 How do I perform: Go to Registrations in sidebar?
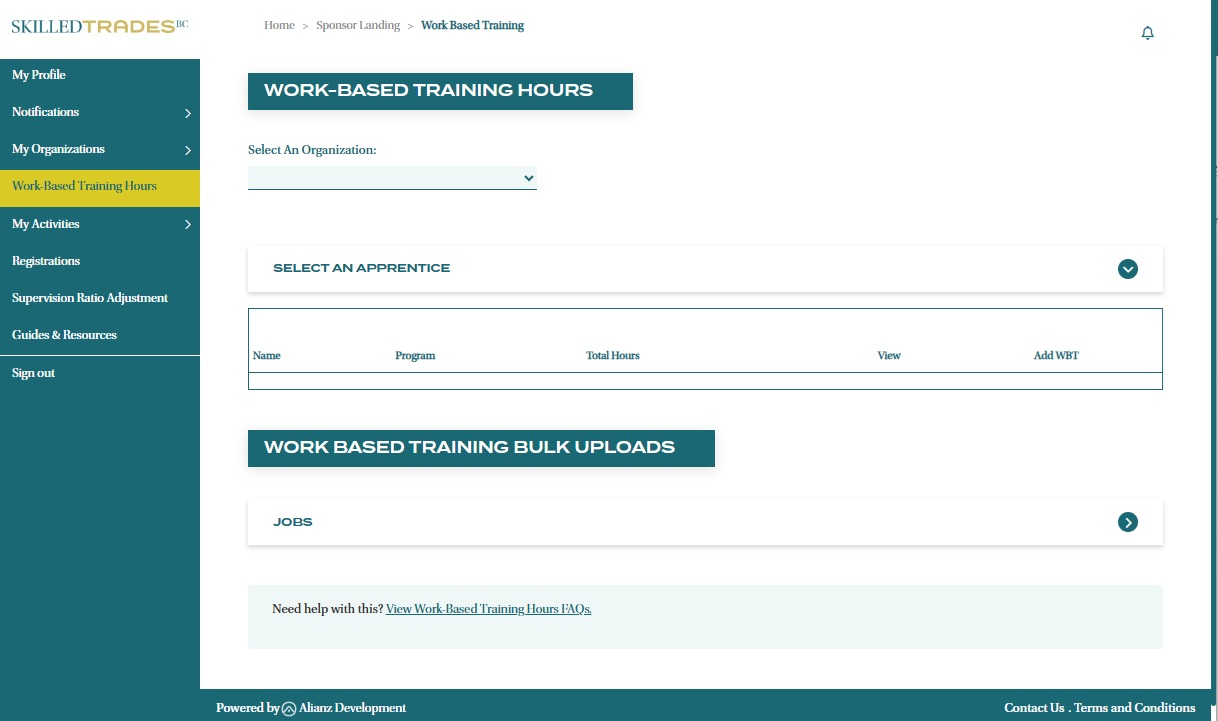pos(46,261)
